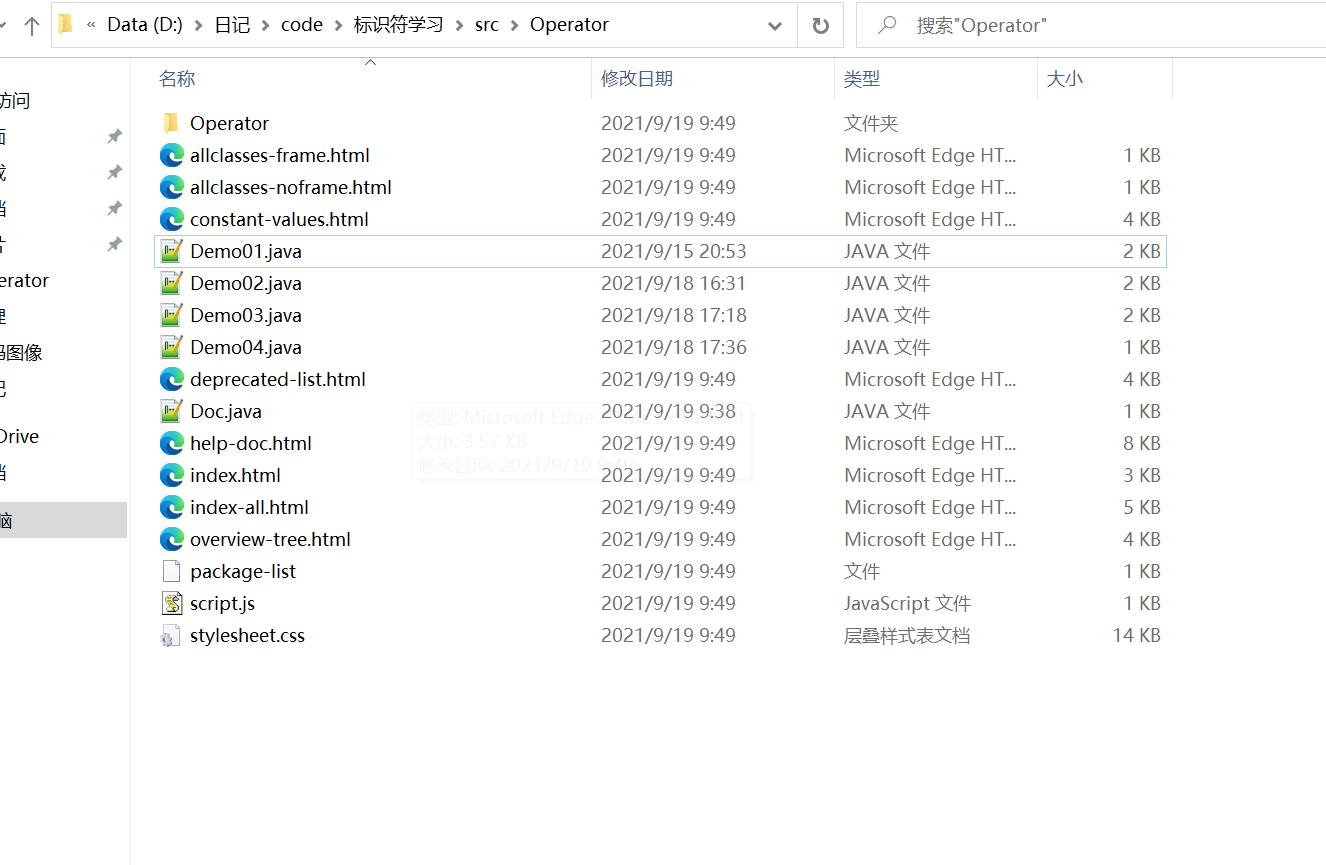The height and width of the screenshot is (865, 1326).
Task: Click the Edge icon next to help-doc.html
Action: [x=172, y=443]
